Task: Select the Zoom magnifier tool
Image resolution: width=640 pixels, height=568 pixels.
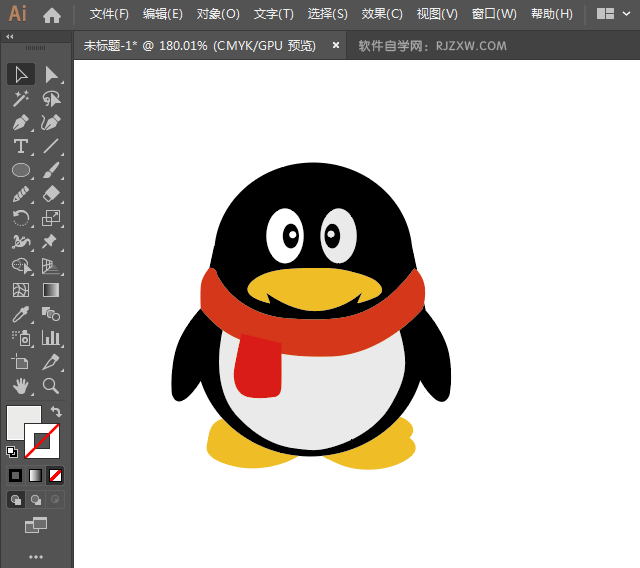Action: coord(51,386)
